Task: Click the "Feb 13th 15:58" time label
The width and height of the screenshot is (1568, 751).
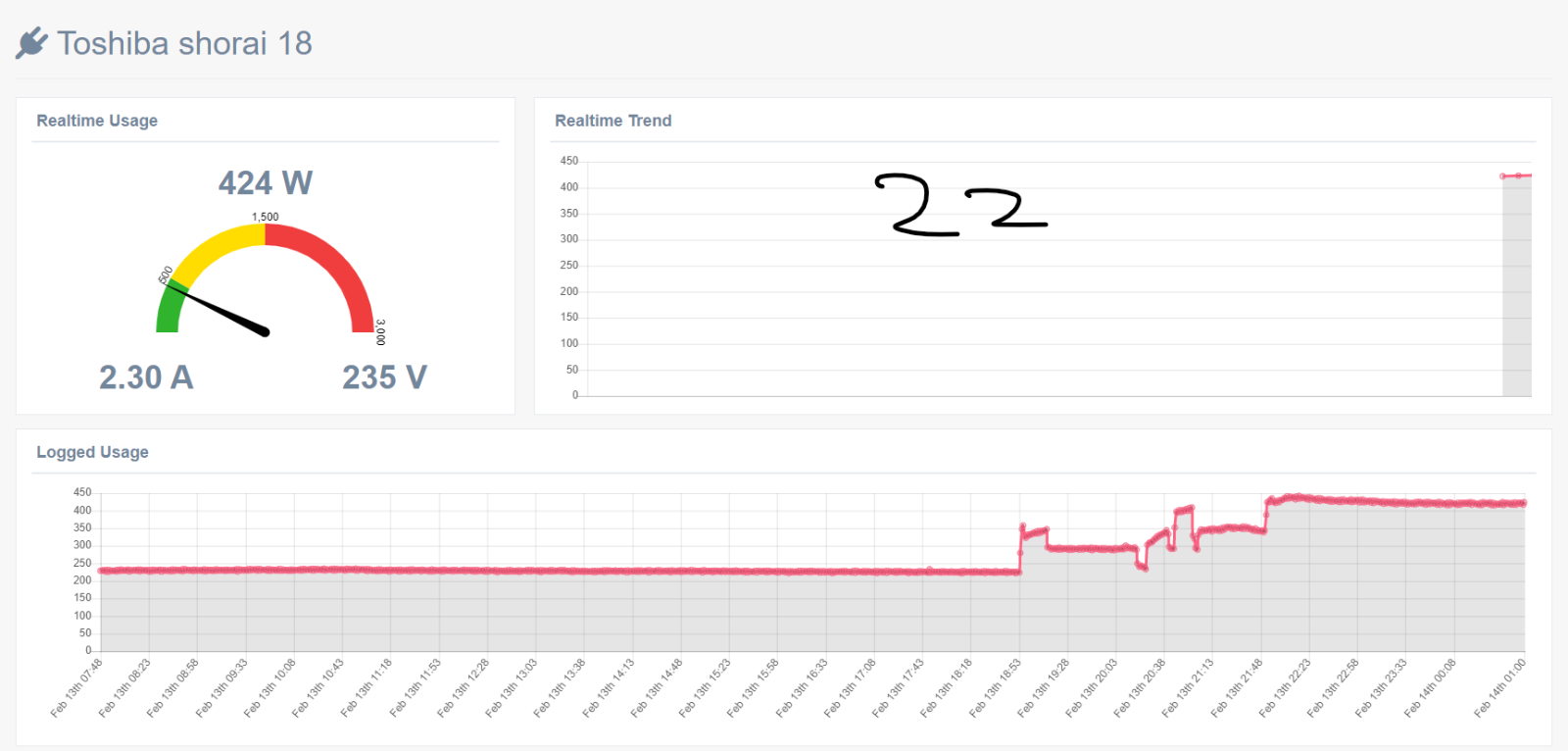Action: click(x=753, y=688)
